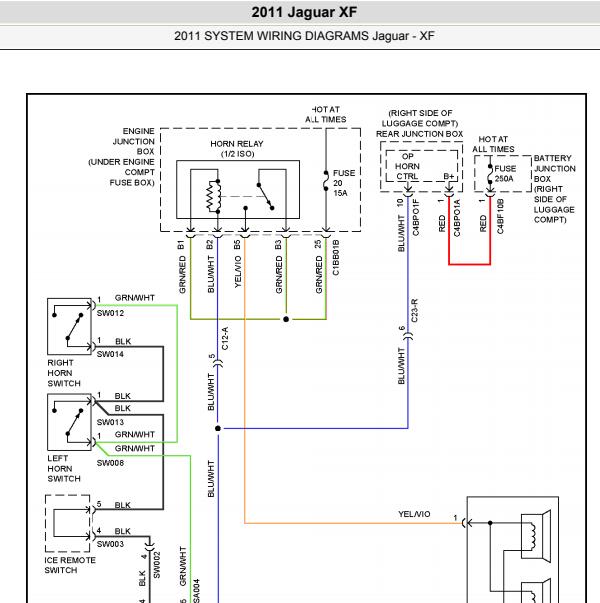Click the splice dot on the GRN/RED wire
This screenshot has width=600, height=603.
(286, 319)
